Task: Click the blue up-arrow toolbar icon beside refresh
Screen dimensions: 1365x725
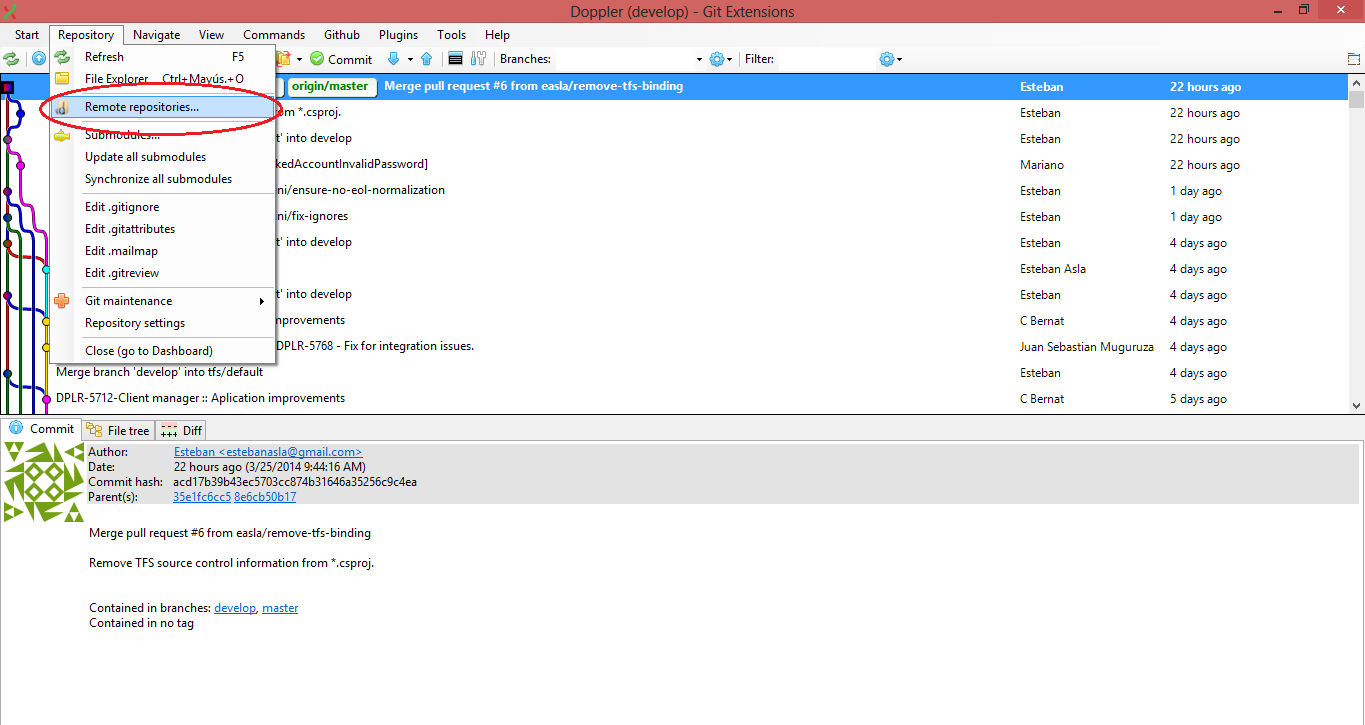Action: pos(38,59)
